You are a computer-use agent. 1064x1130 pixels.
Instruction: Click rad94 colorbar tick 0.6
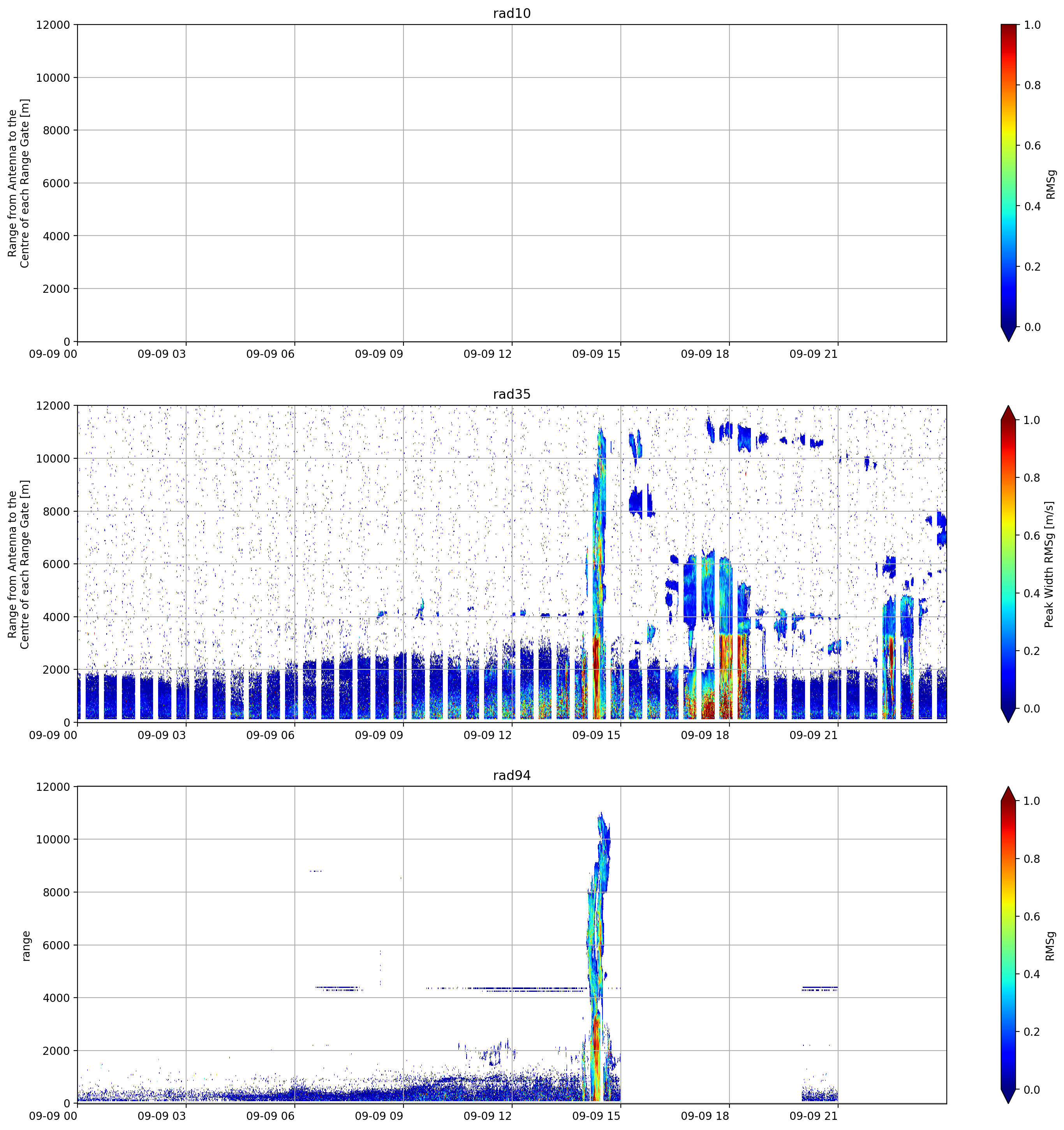[x=1032, y=917]
